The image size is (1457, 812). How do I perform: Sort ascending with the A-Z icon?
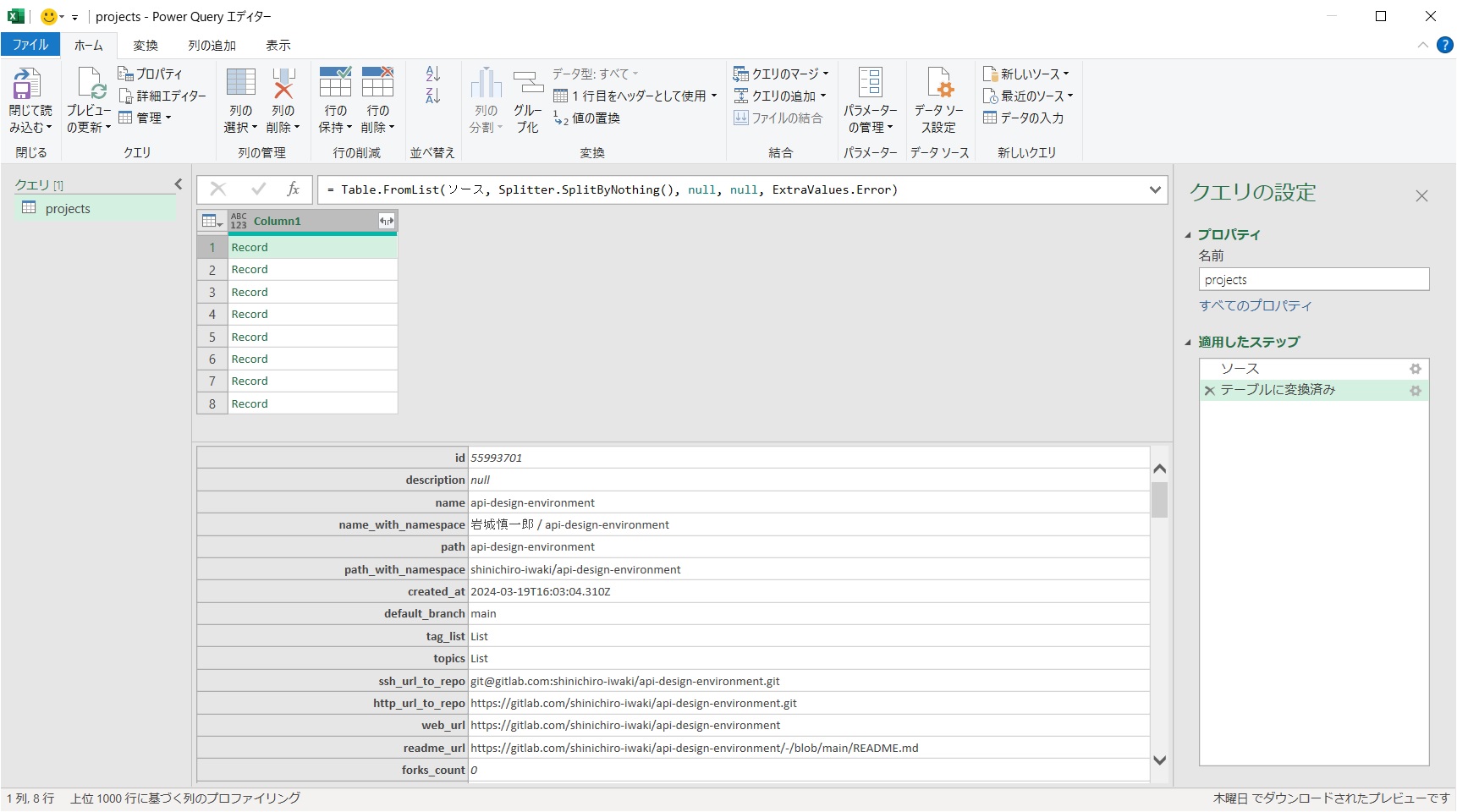pos(433,74)
